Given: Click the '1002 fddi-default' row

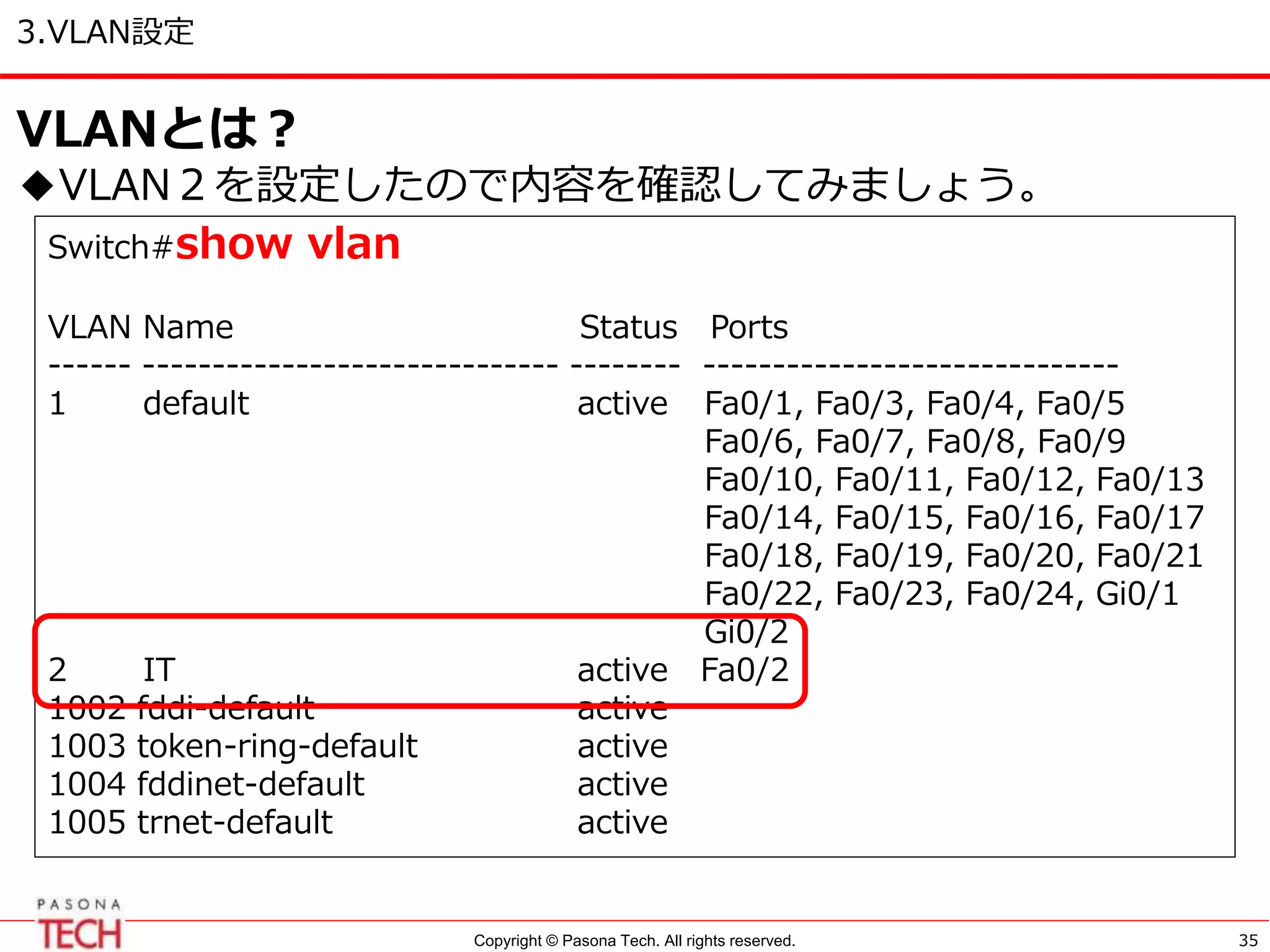Looking at the screenshot, I should click(182, 708).
